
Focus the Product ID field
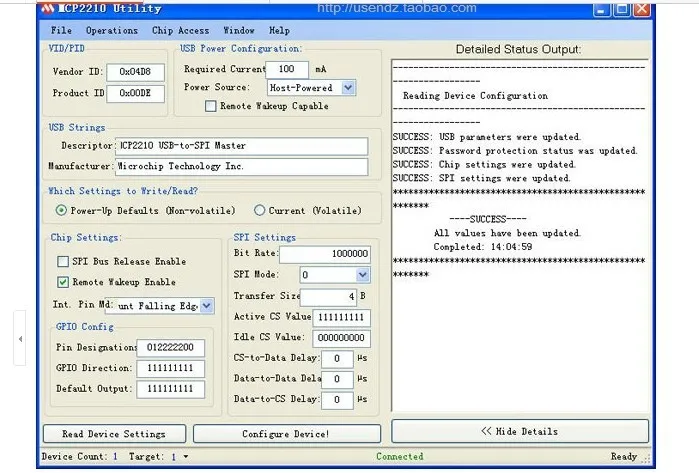pyautogui.click(x=136, y=93)
